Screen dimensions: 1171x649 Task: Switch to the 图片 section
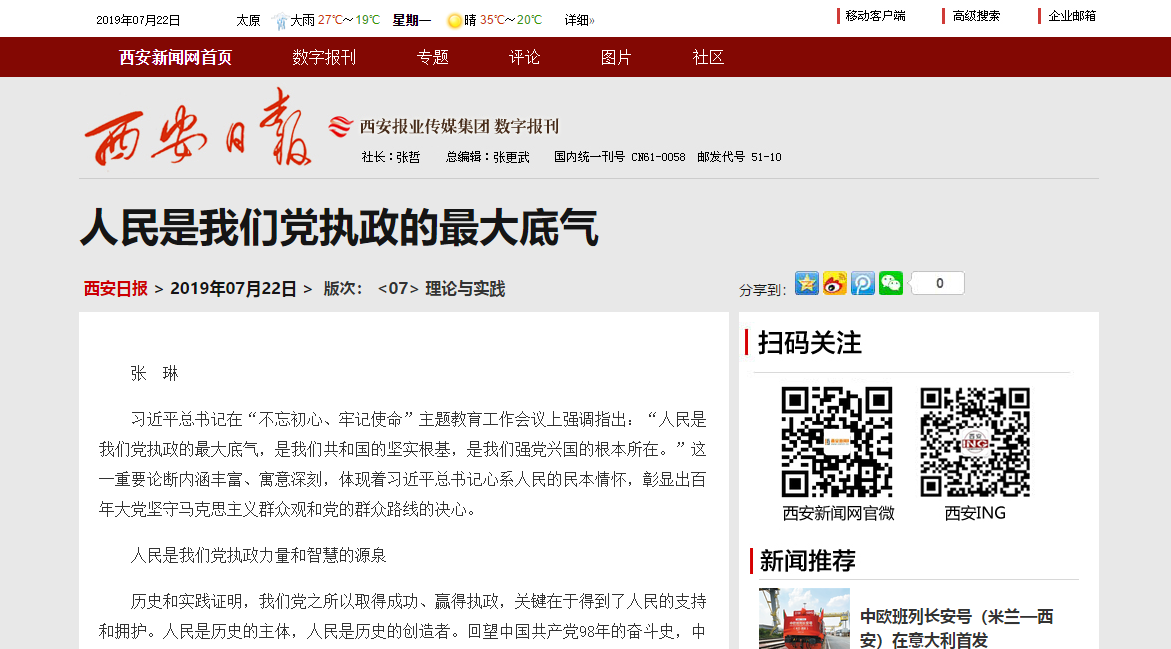pos(616,57)
